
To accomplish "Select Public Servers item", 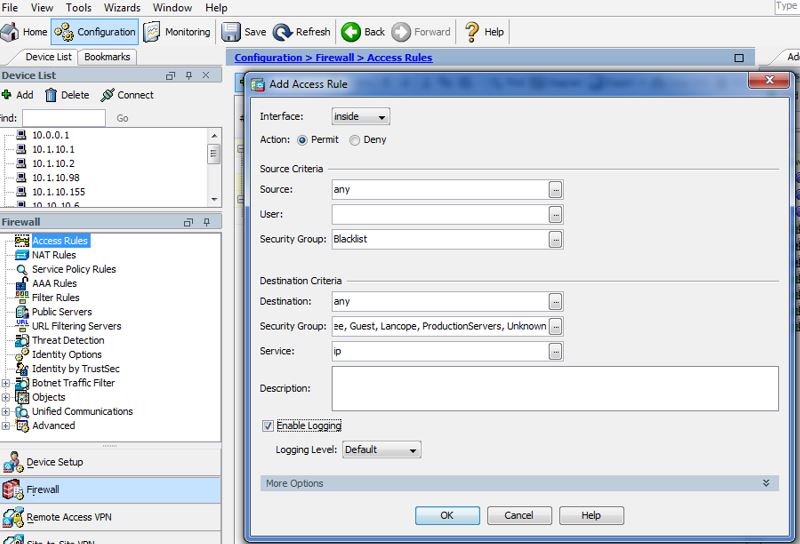I will coord(62,312).
